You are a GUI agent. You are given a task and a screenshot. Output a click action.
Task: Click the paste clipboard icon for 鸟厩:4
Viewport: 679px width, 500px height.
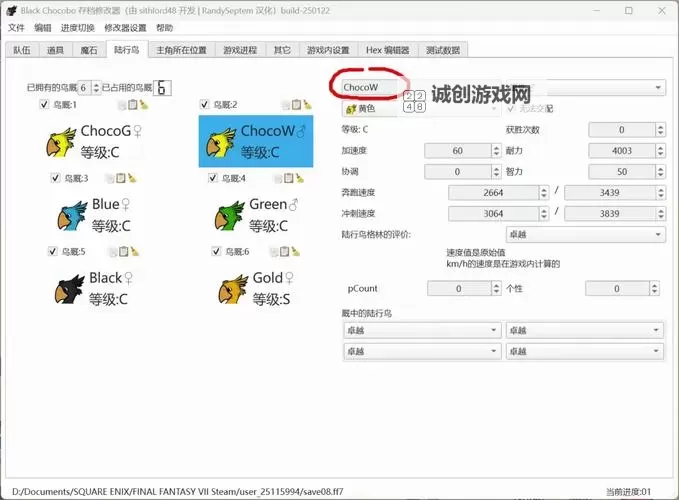pyautogui.click(x=288, y=178)
